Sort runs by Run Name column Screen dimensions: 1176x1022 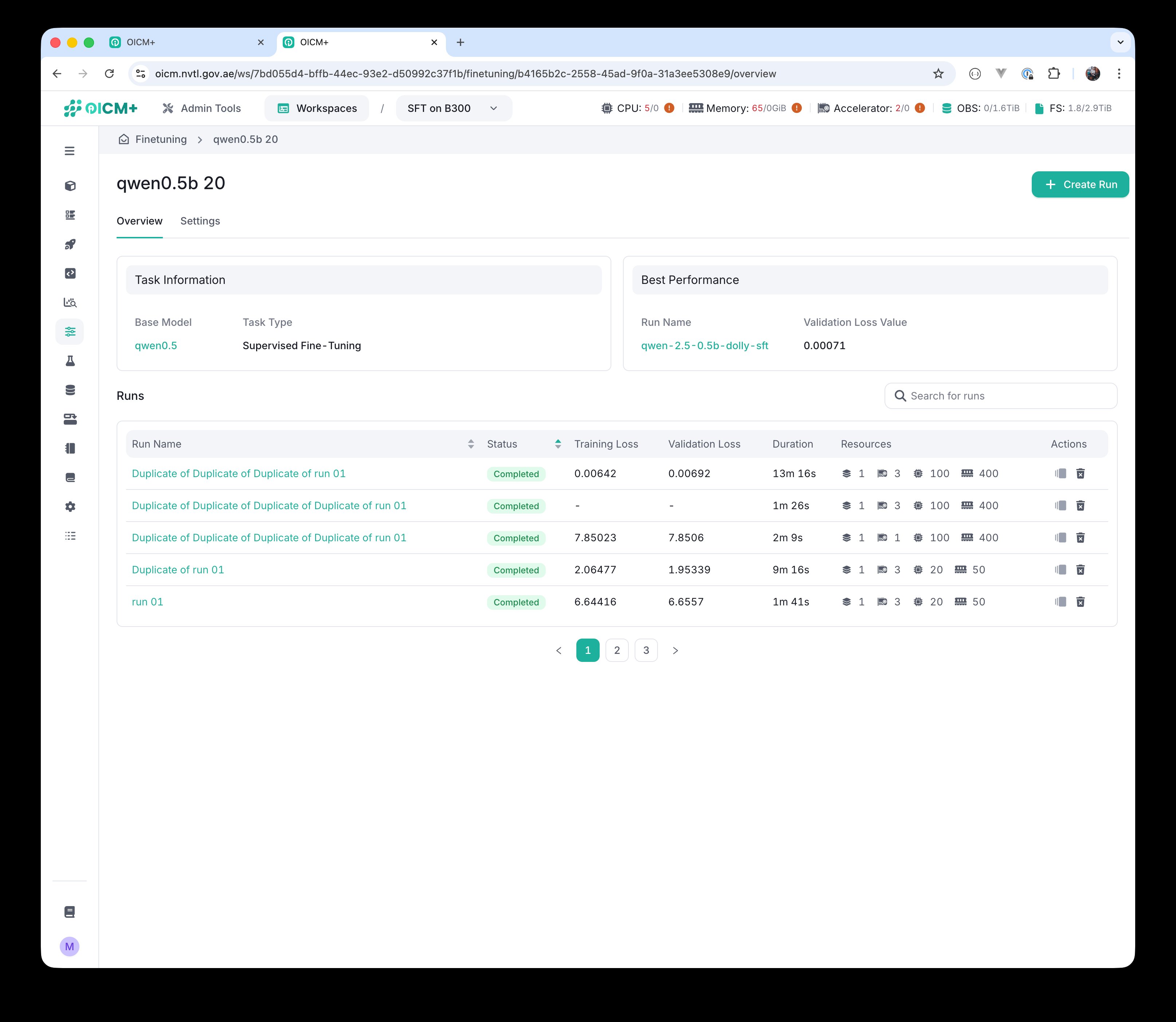tap(471, 444)
